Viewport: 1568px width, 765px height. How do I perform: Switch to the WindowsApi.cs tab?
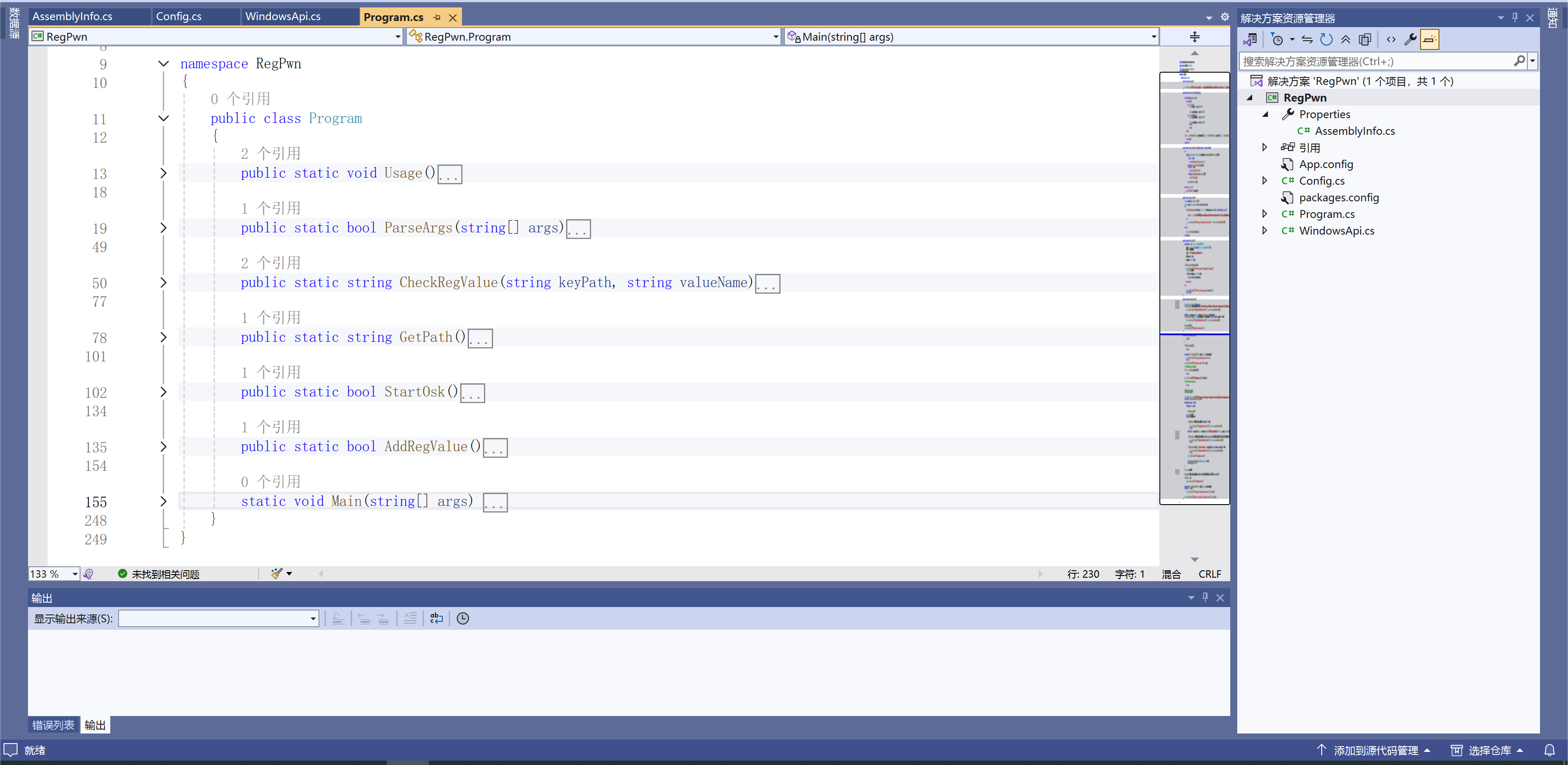click(x=283, y=17)
